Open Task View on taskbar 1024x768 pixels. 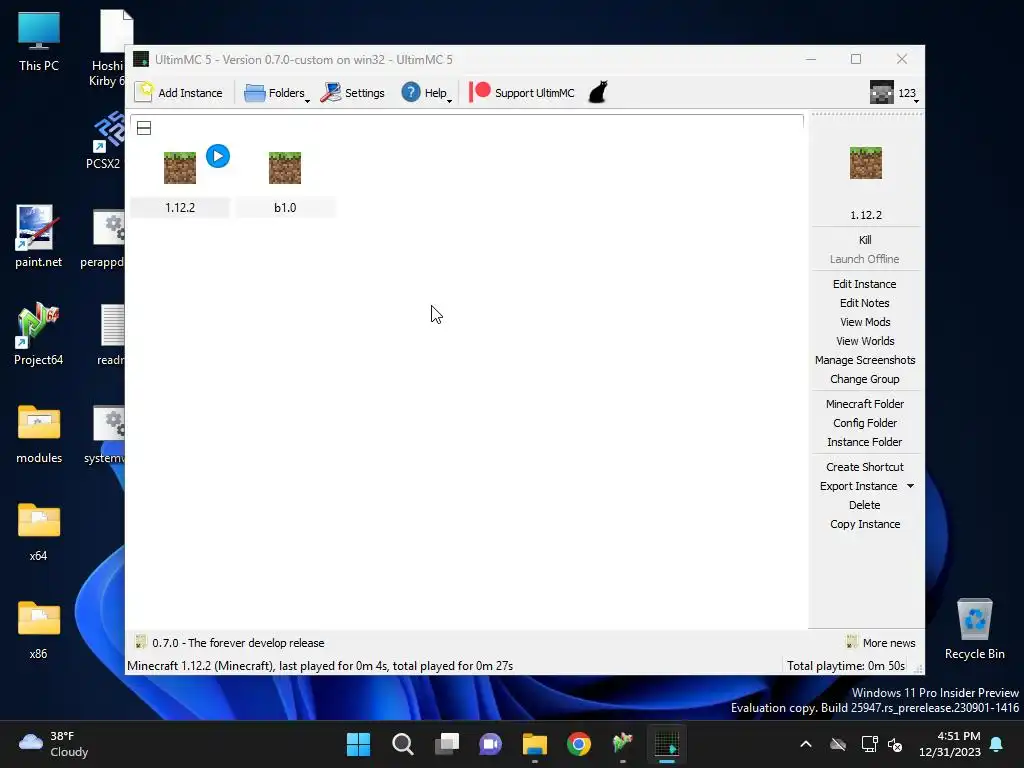(447, 744)
